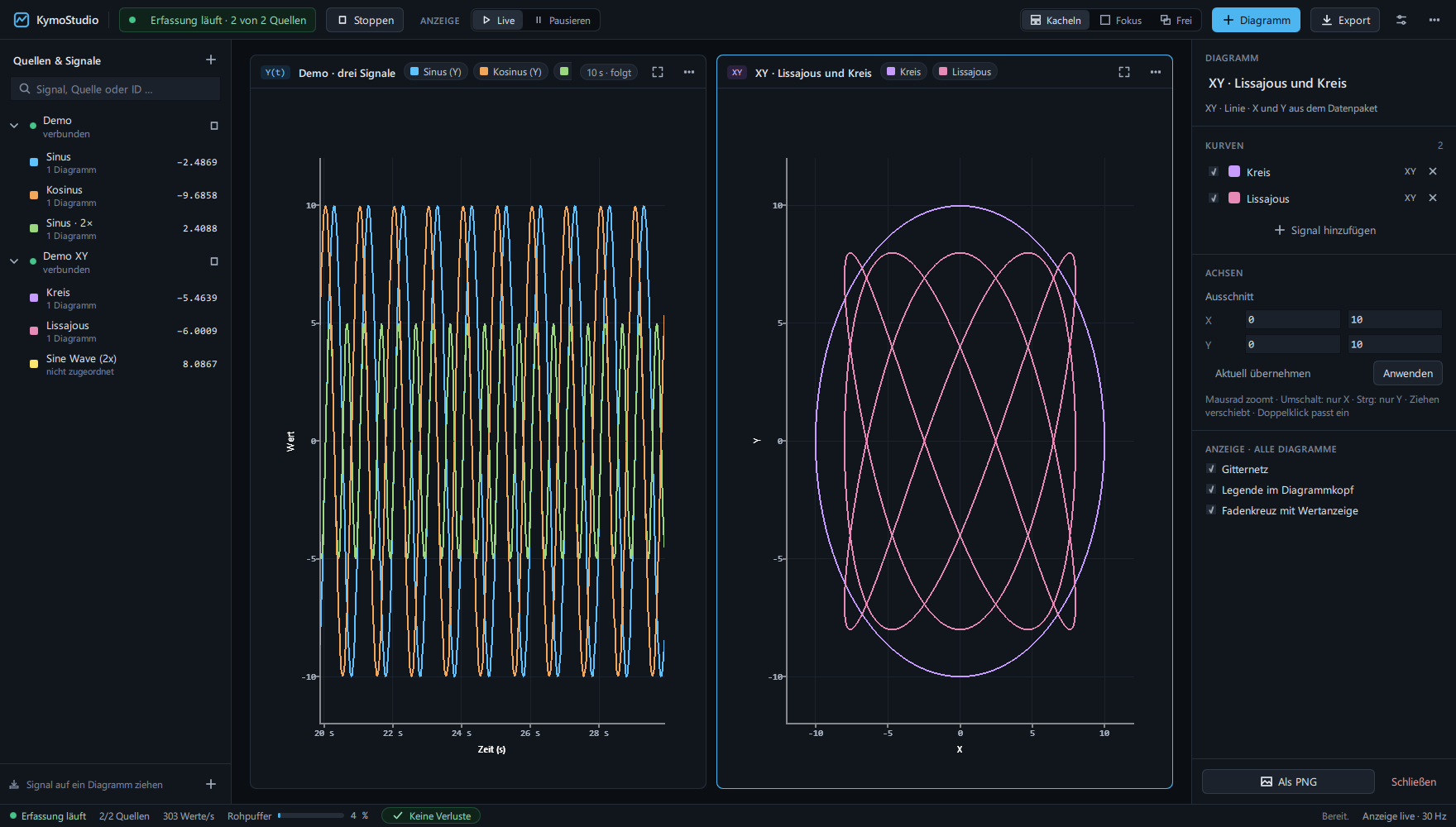This screenshot has height=827, width=1456.
Task: Click the plus icon beside Signal auf ein Diagramm ziehen
Action: (211, 784)
